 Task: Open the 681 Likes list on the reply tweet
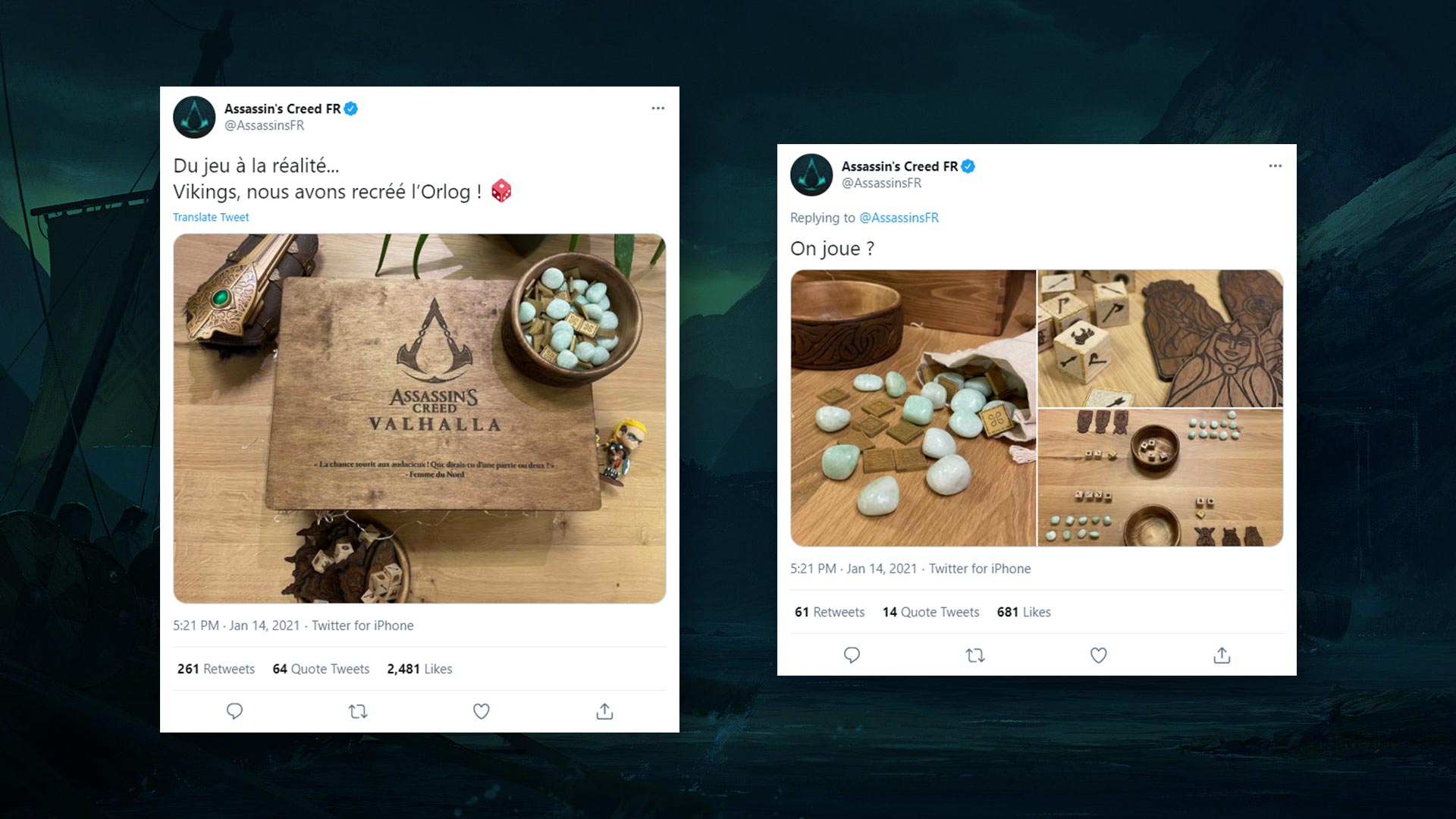pos(1024,612)
